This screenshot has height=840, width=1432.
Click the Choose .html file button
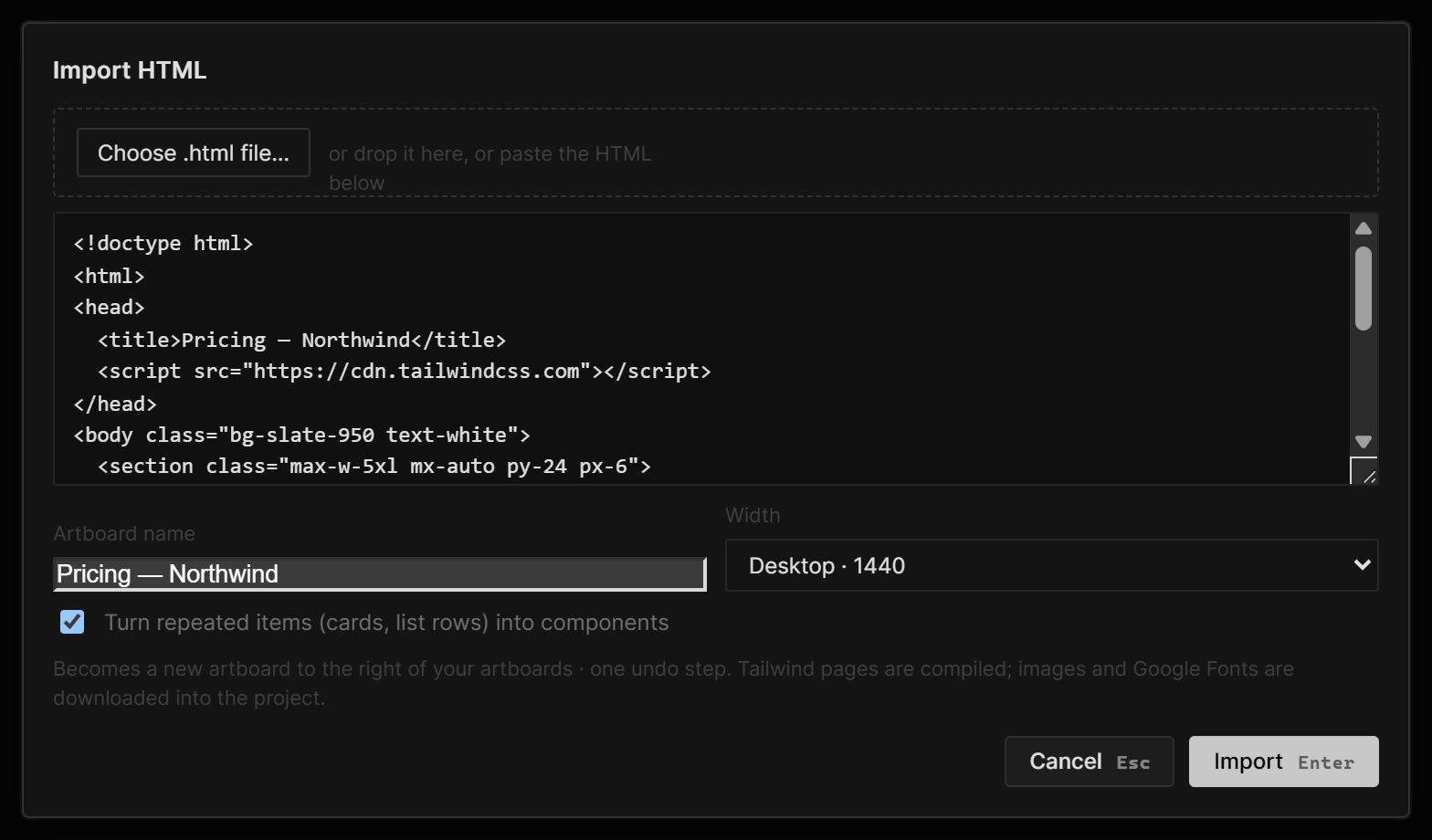click(x=194, y=152)
